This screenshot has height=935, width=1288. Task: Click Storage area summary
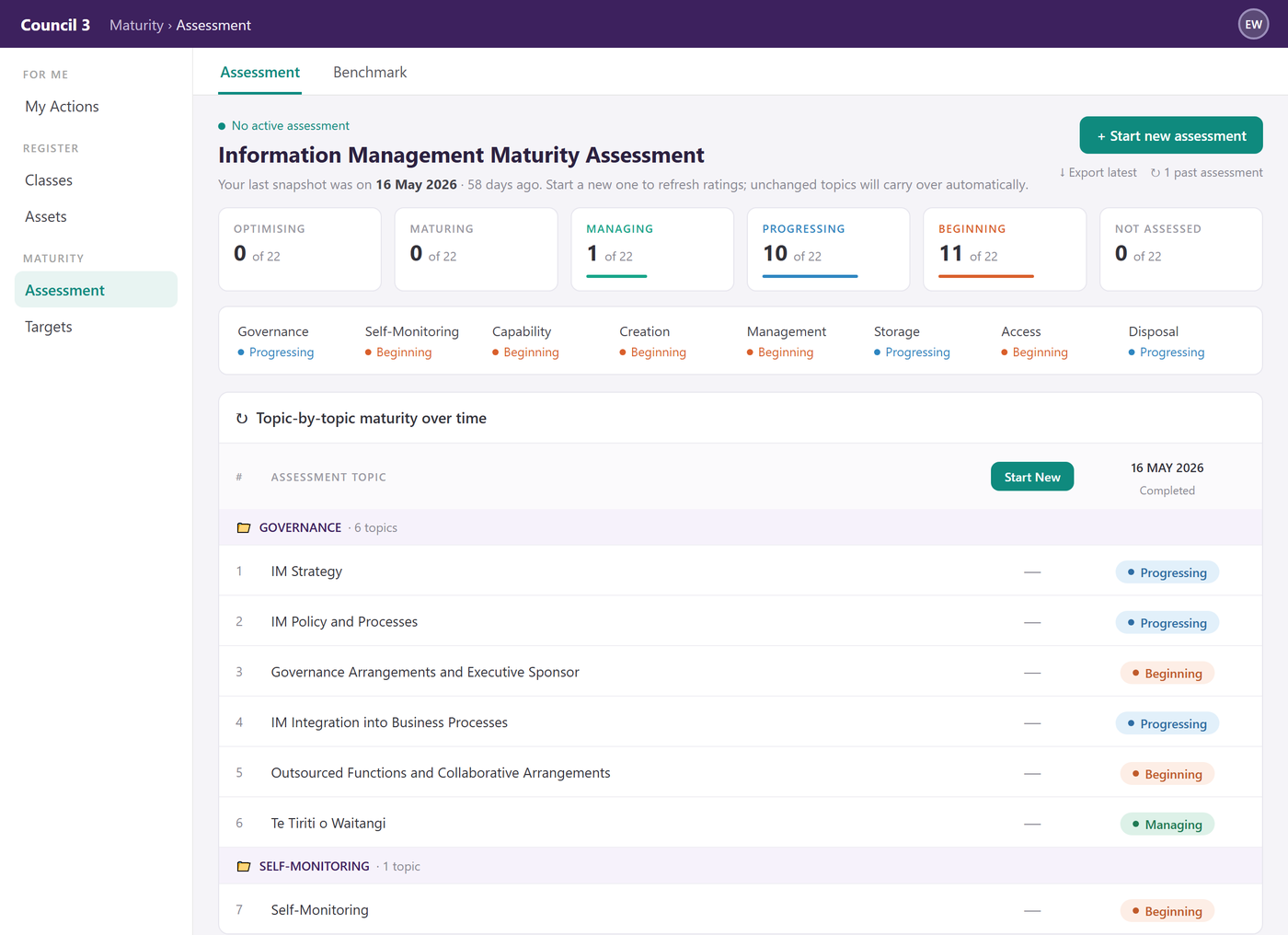click(x=912, y=341)
